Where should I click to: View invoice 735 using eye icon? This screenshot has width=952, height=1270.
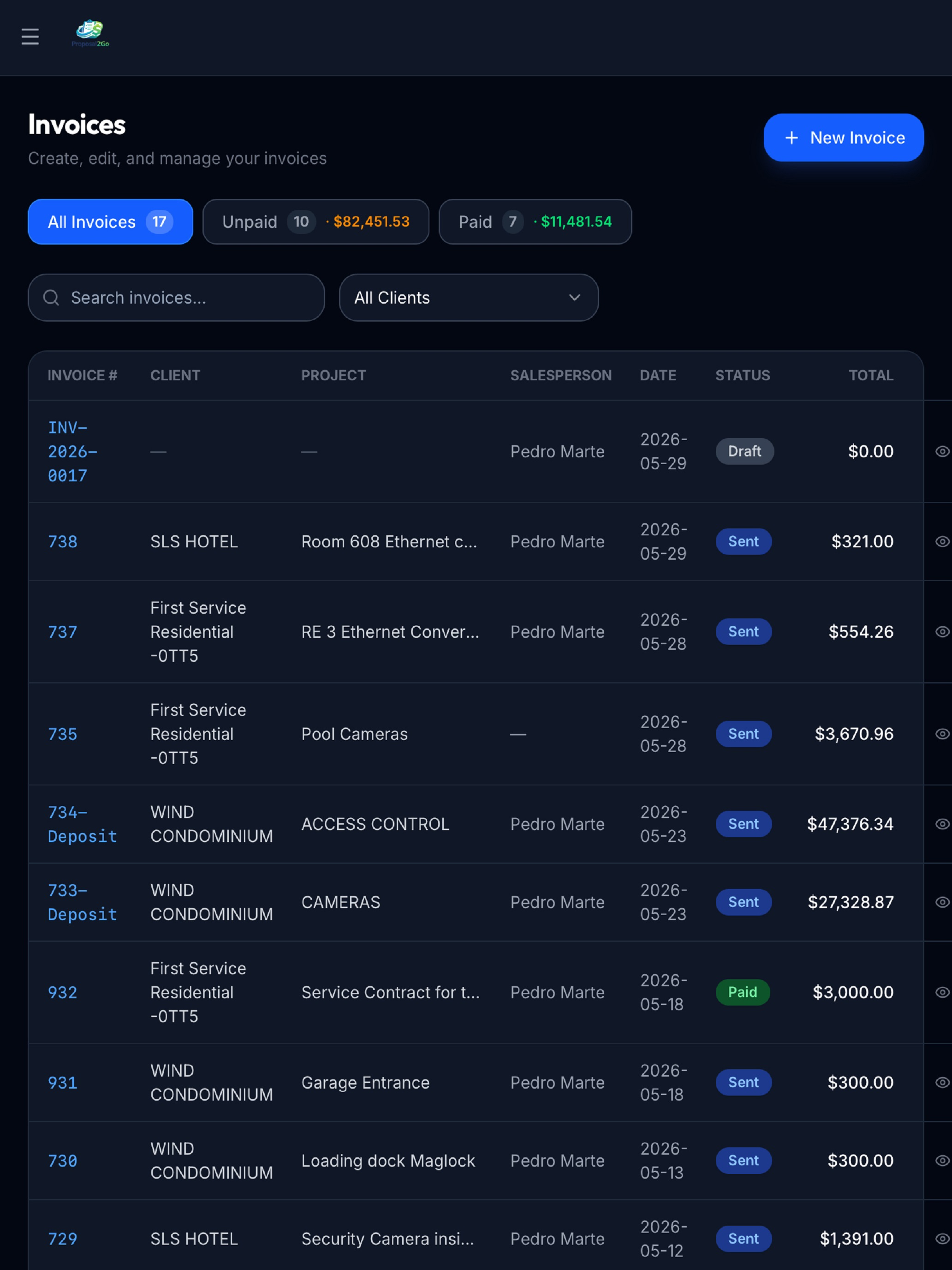[x=942, y=734]
